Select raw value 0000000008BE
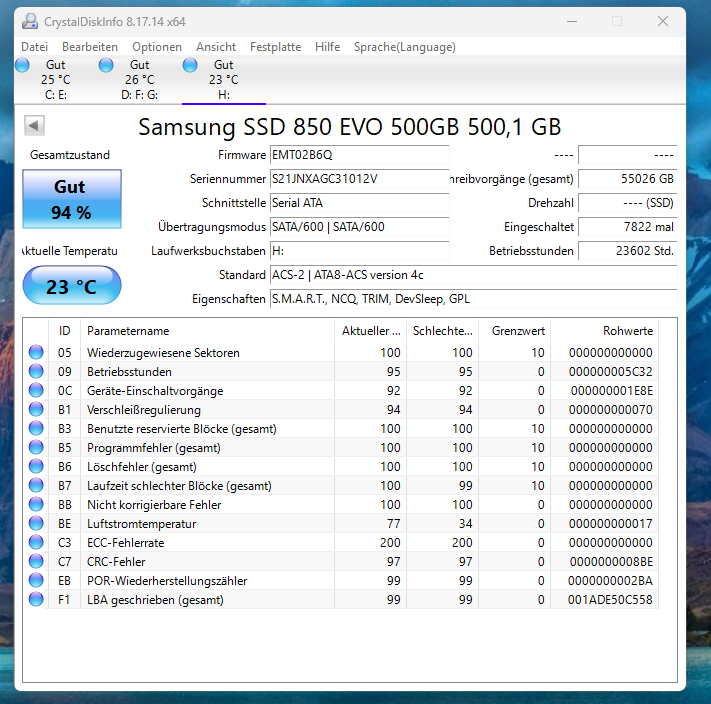711x704 pixels. [611, 562]
